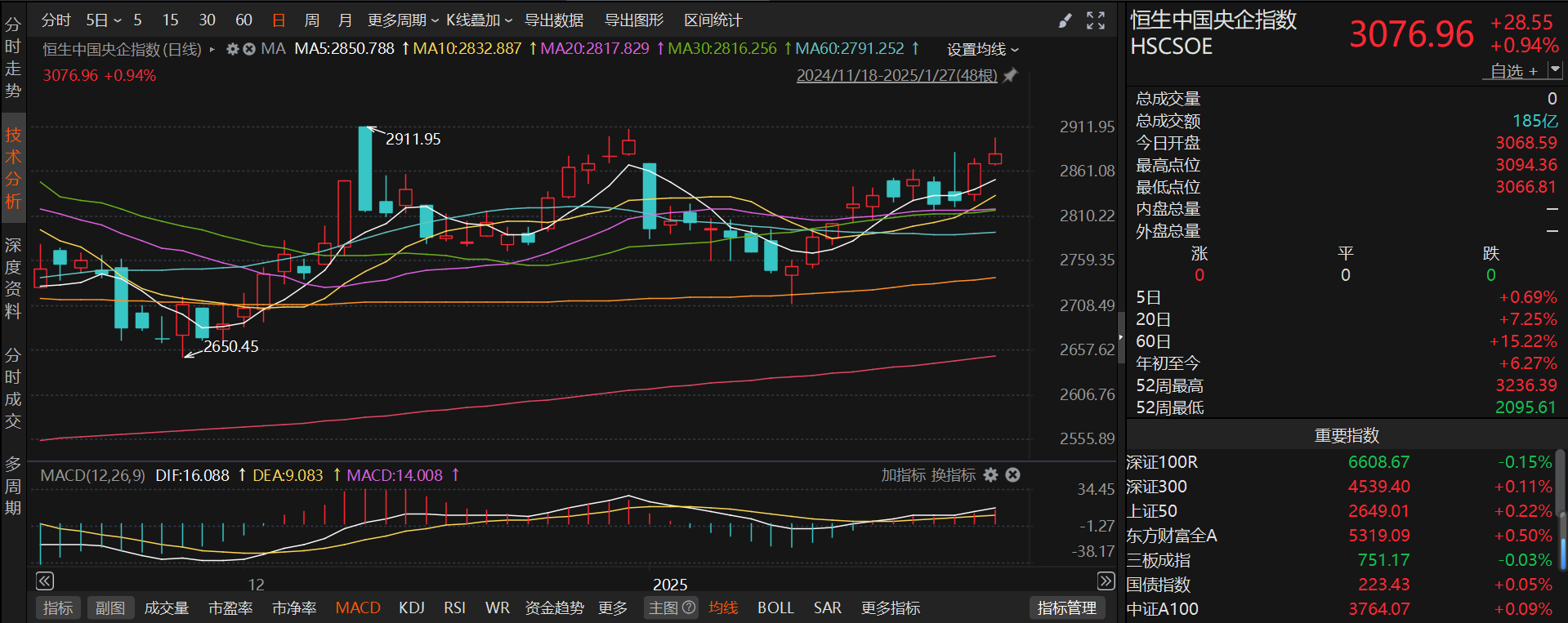Open 区间统计 range statistics
This screenshot has height=623, width=1568.
[713, 20]
